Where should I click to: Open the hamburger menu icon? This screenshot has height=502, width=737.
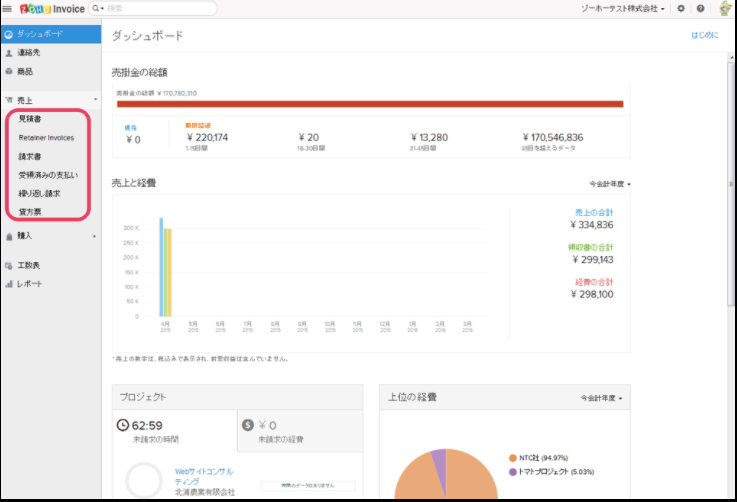pos(7,8)
